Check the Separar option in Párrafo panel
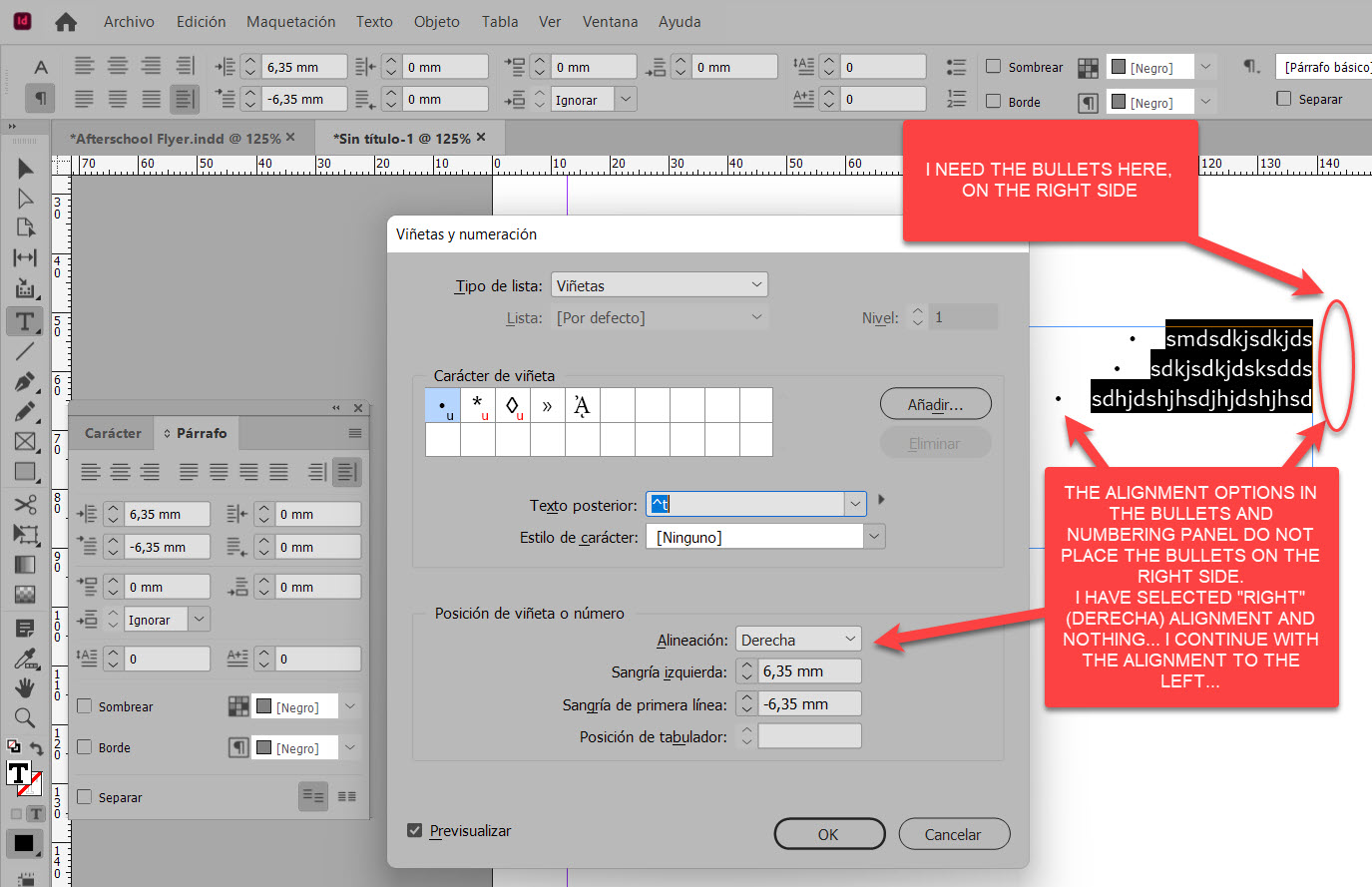Image resolution: width=1372 pixels, height=887 pixels. click(x=85, y=797)
